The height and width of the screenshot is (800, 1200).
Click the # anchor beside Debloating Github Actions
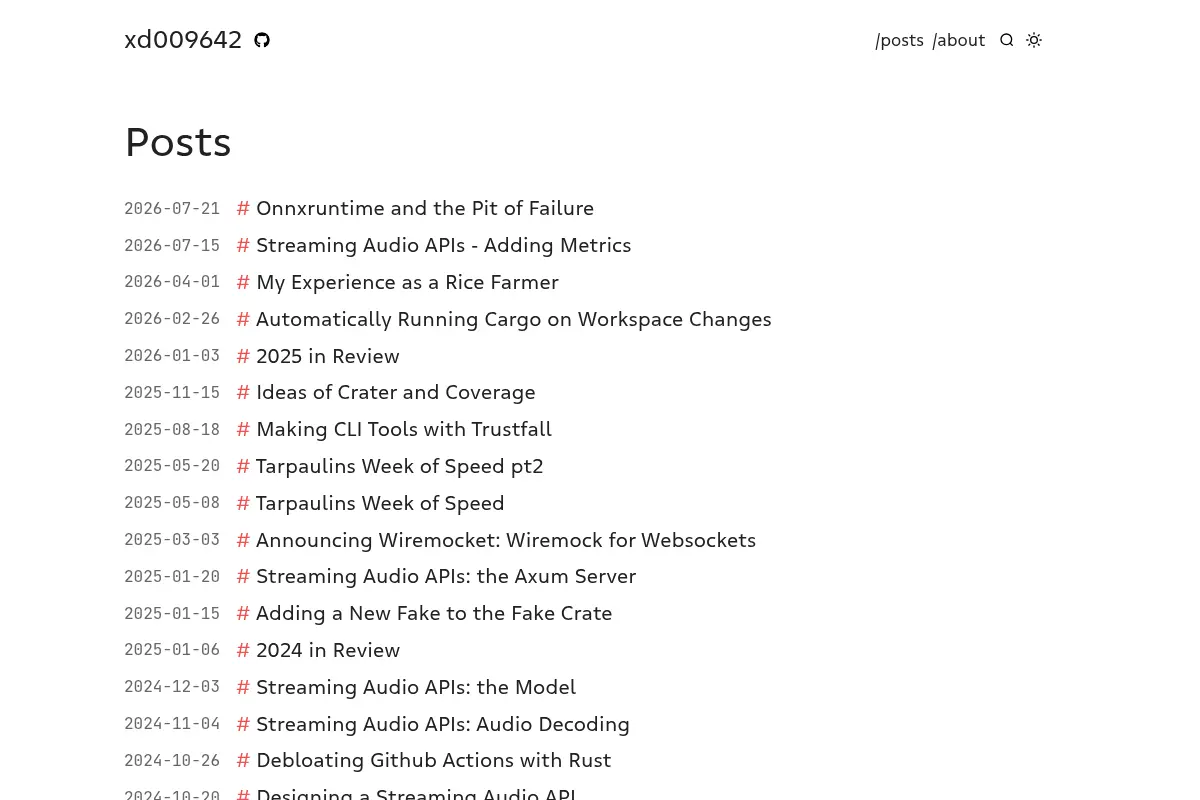243,760
